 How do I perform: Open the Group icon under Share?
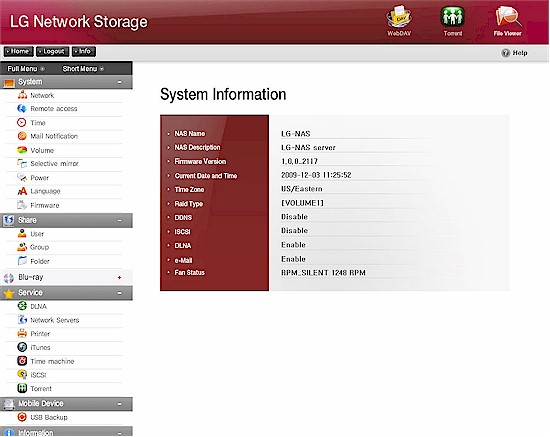[x=22, y=247]
